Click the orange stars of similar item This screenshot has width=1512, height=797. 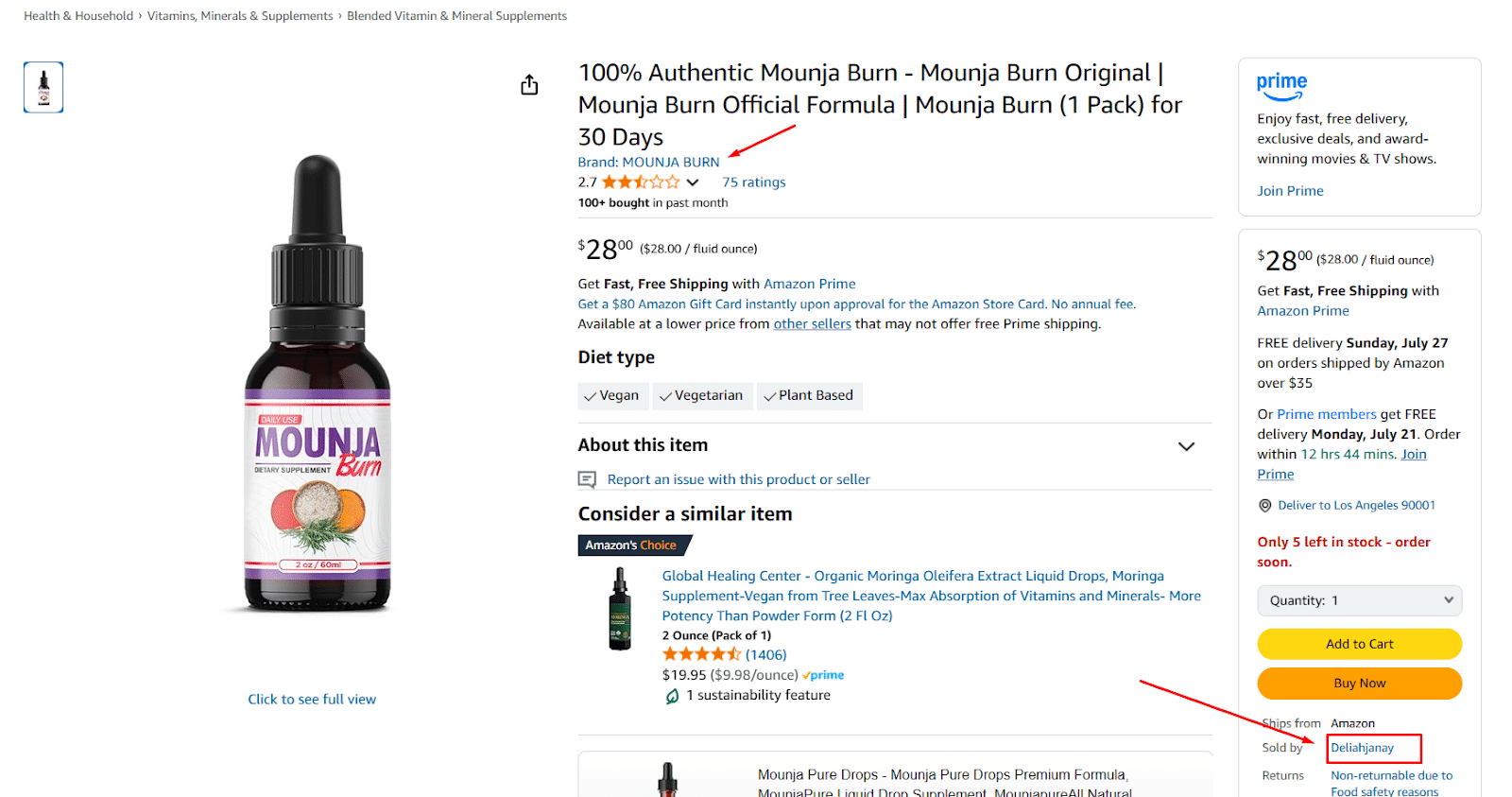pyautogui.click(x=702, y=654)
